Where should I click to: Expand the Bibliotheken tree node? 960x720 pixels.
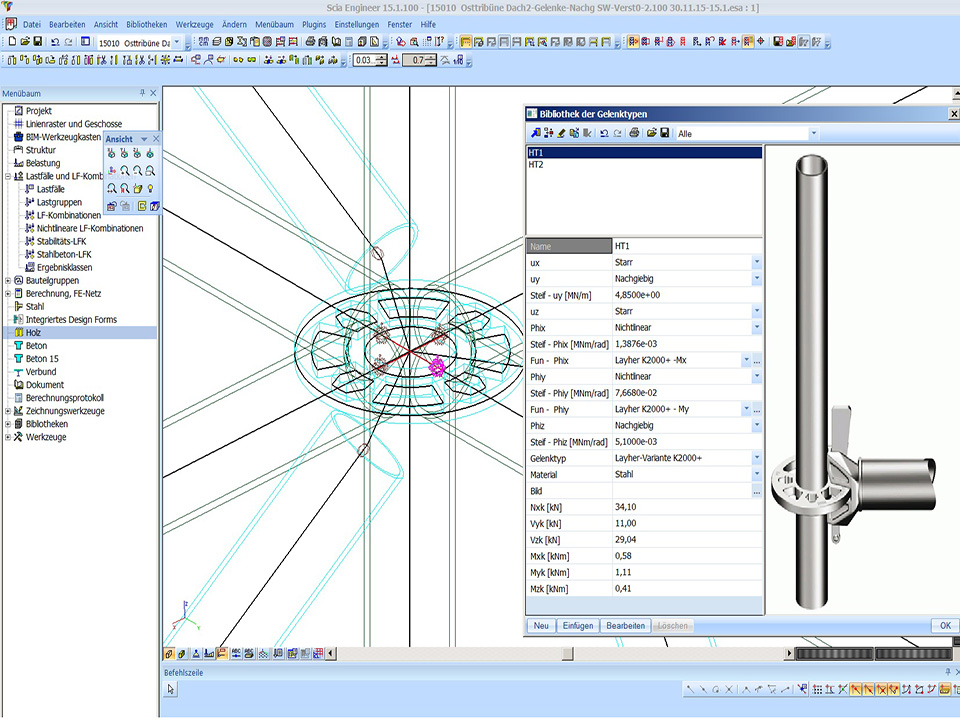(8, 424)
